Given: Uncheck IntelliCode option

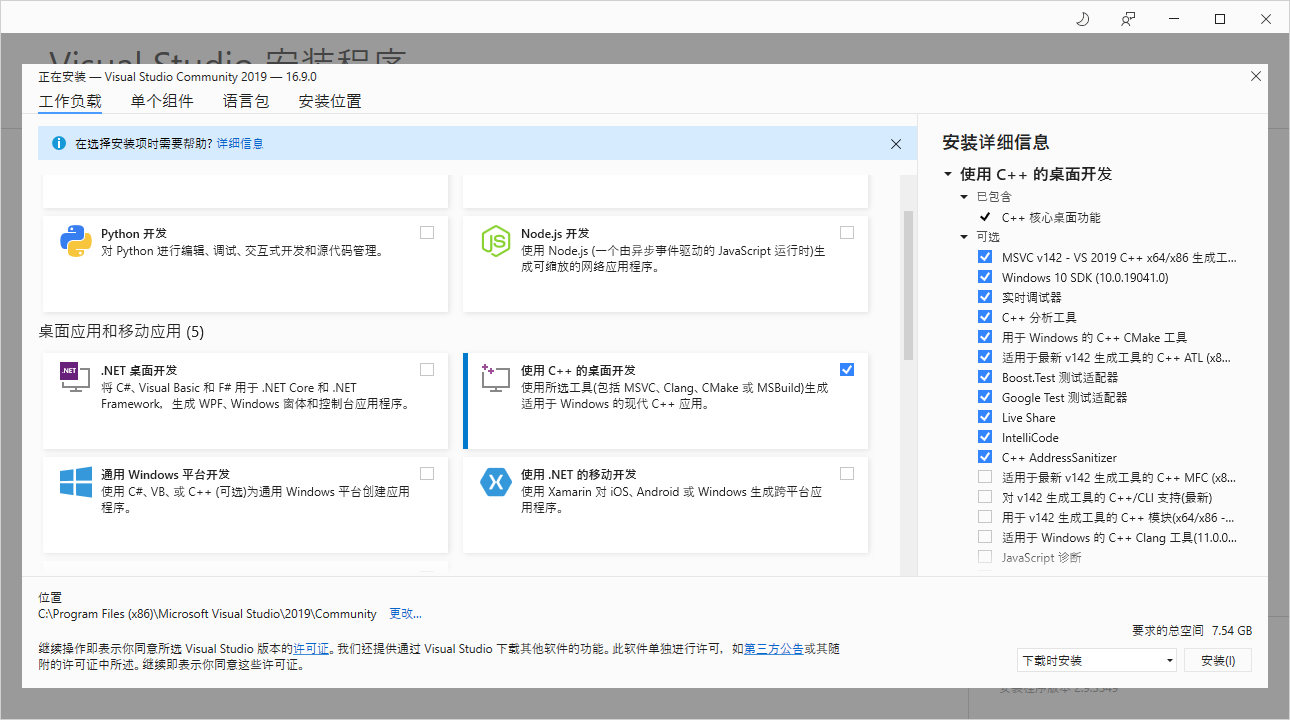Looking at the screenshot, I should coord(985,437).
